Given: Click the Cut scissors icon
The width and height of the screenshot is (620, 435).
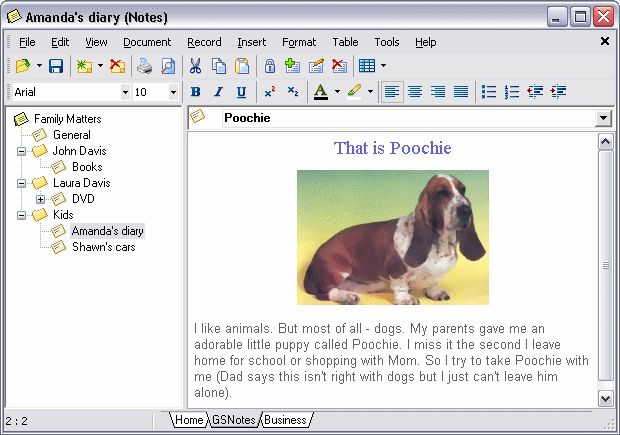Looking at the screenshot, I should coord(195,66).
